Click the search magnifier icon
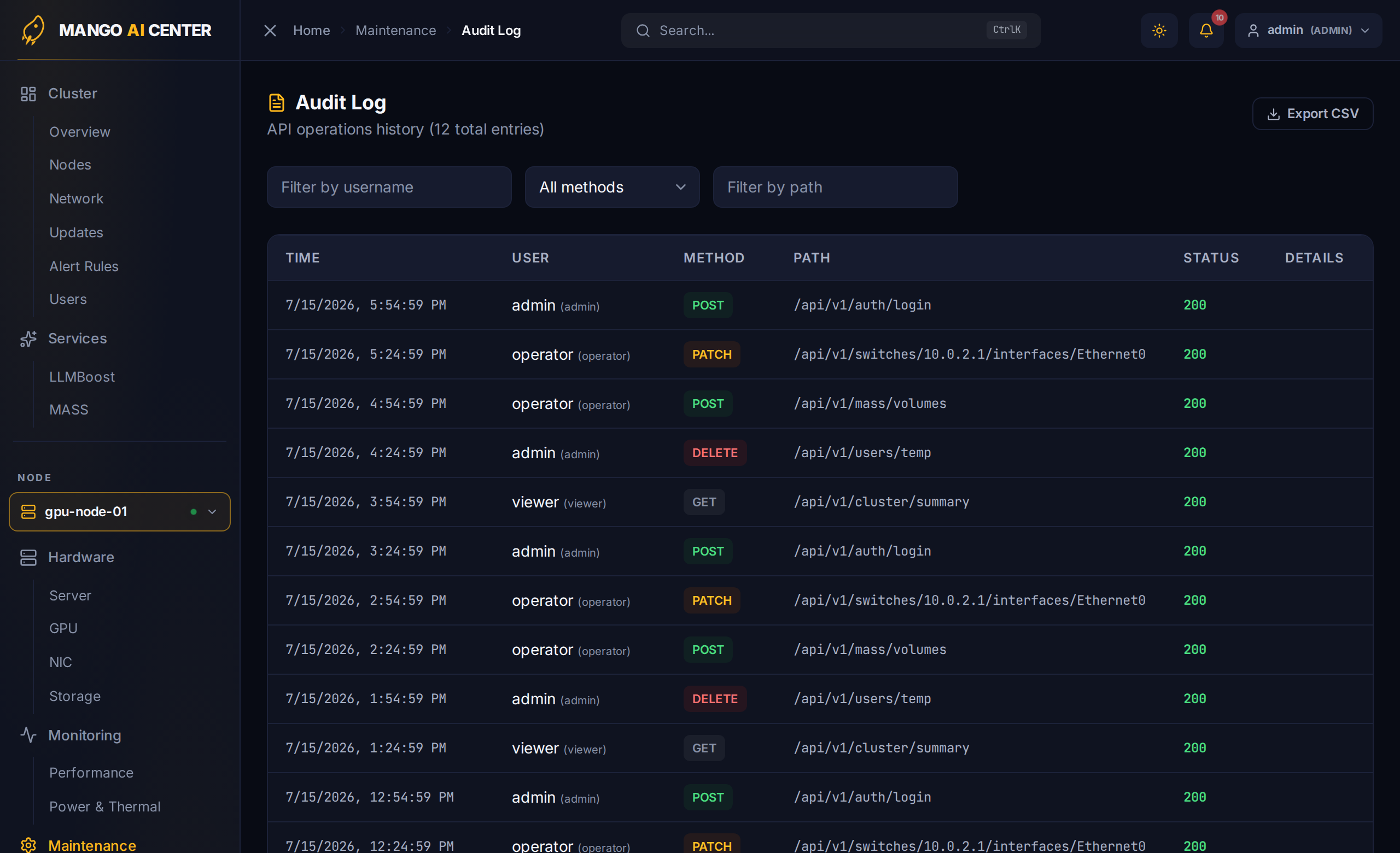Screen dimensions: 1400x853 pyautogui.click(x=643, y=31)
